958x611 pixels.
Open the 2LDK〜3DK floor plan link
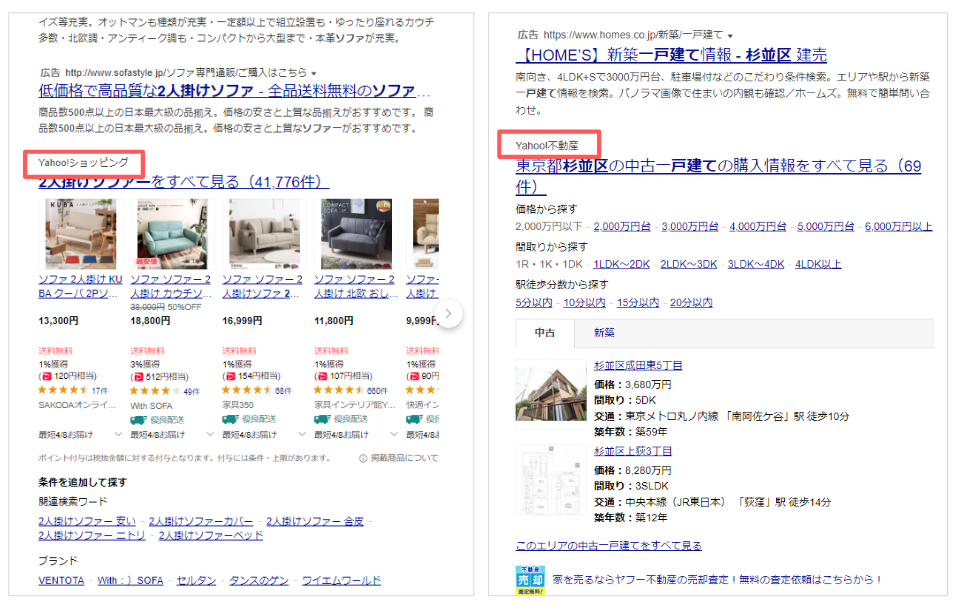[689, 265]
